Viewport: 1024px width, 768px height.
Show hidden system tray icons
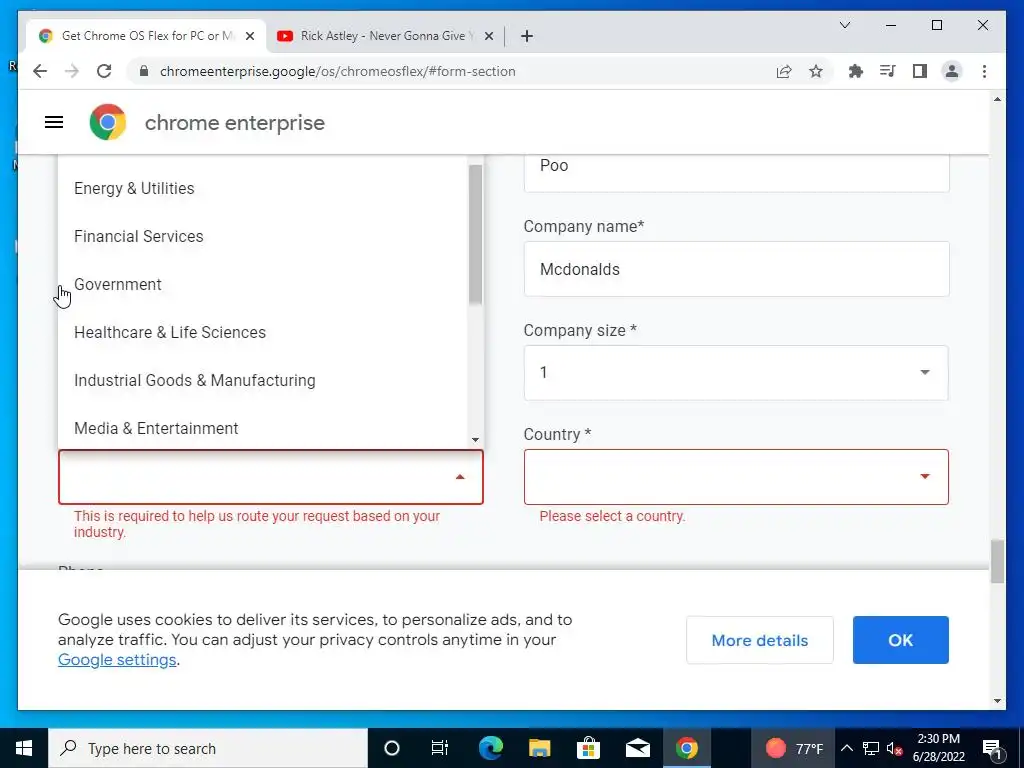[x=846, y=748]
